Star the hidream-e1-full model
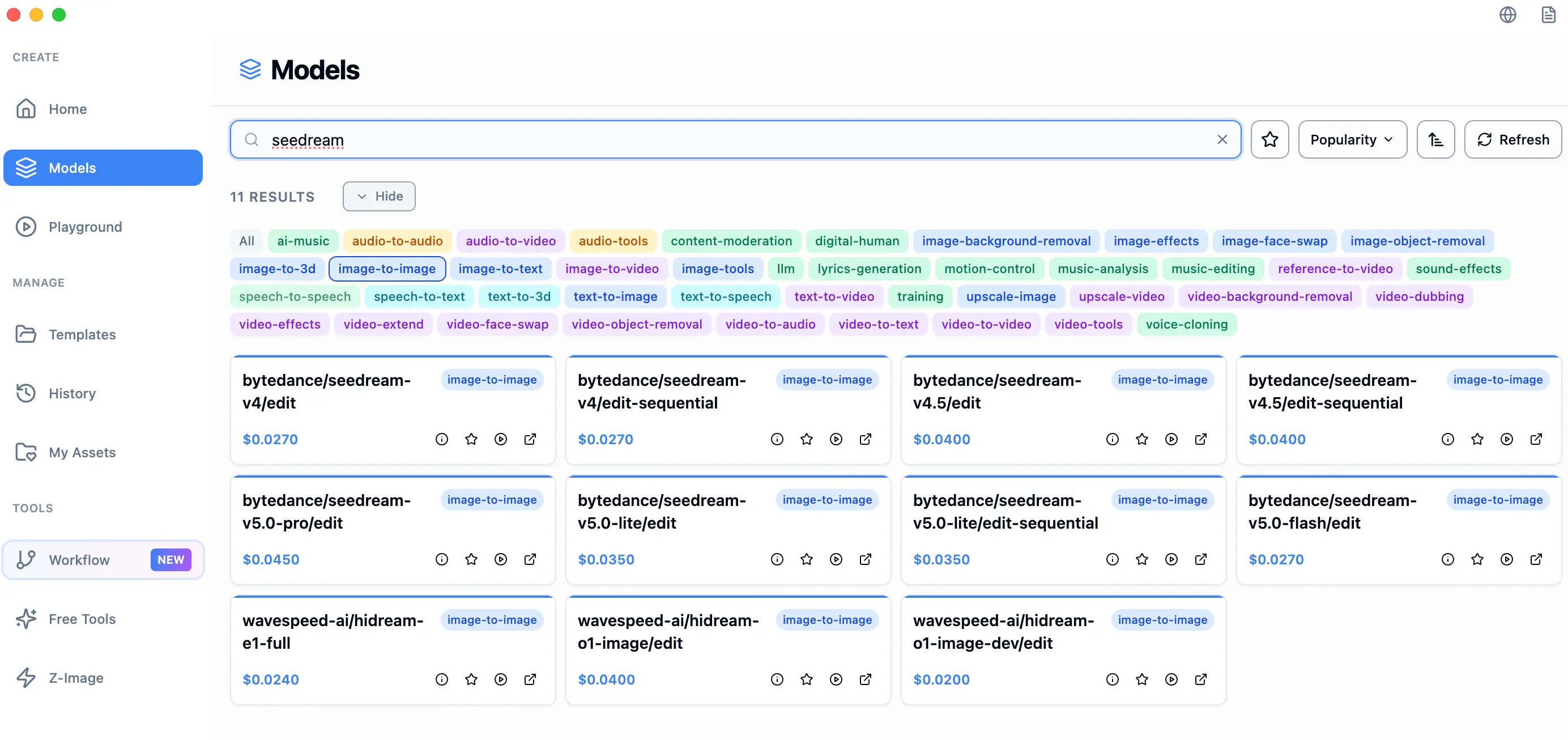The height and width of the screenshot is (740, 1568). click(471, 679)
